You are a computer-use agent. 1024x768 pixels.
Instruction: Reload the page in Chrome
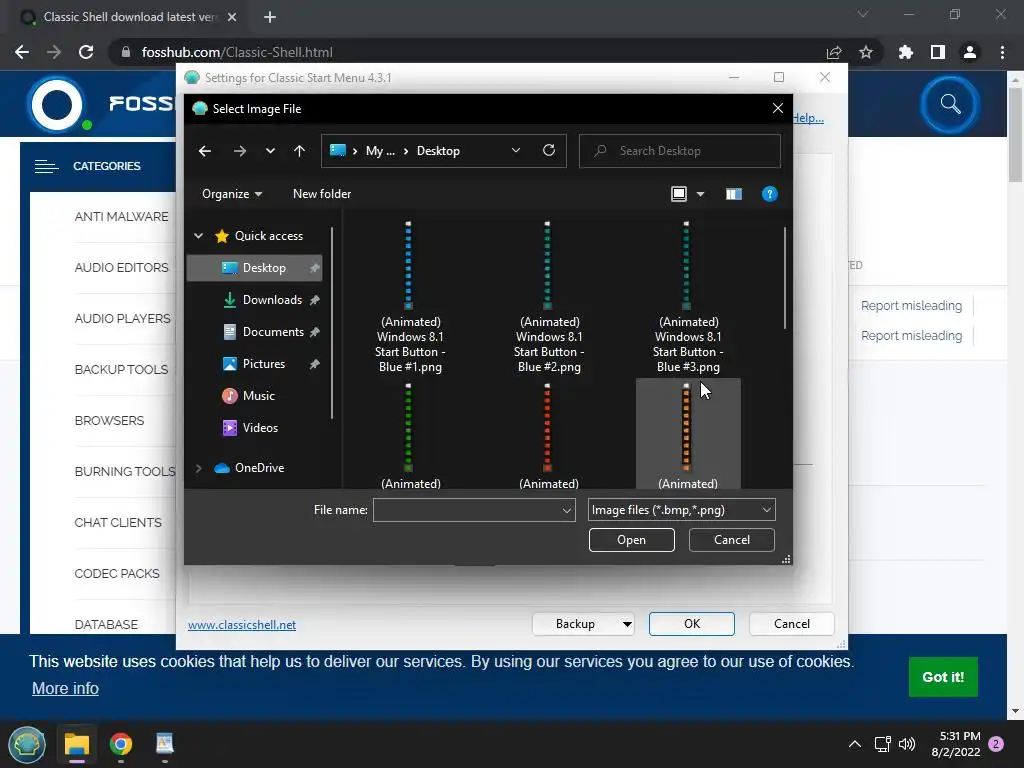pos(86,52)
